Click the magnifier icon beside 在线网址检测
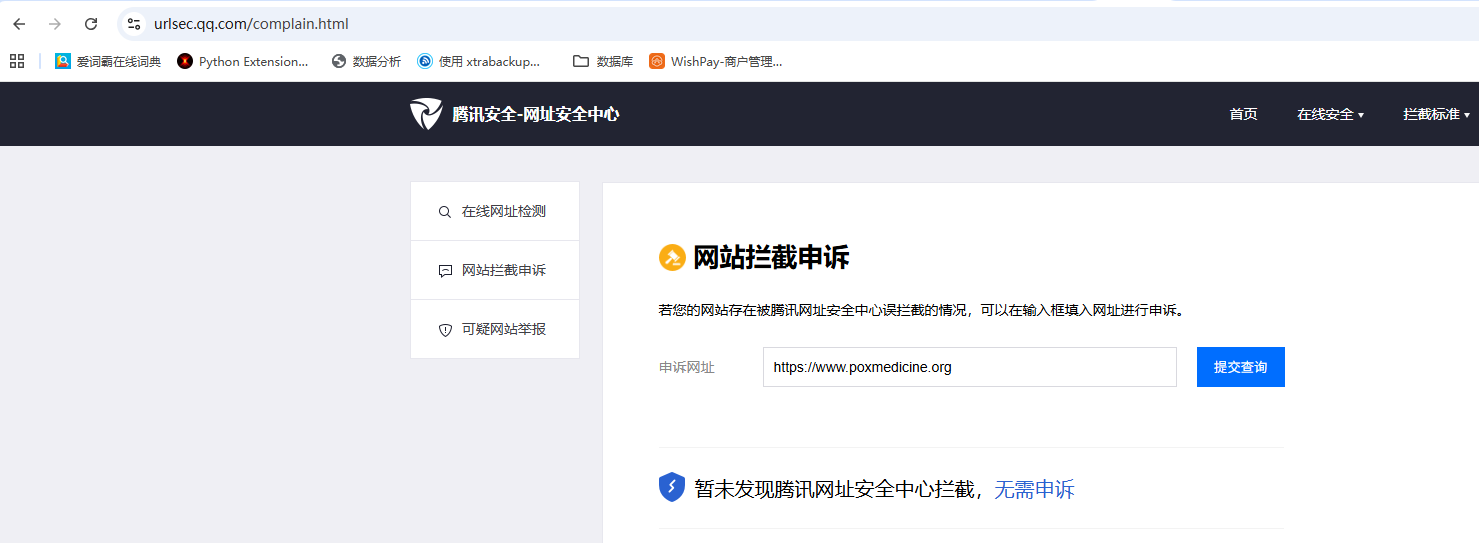 [x=445, y=212]
